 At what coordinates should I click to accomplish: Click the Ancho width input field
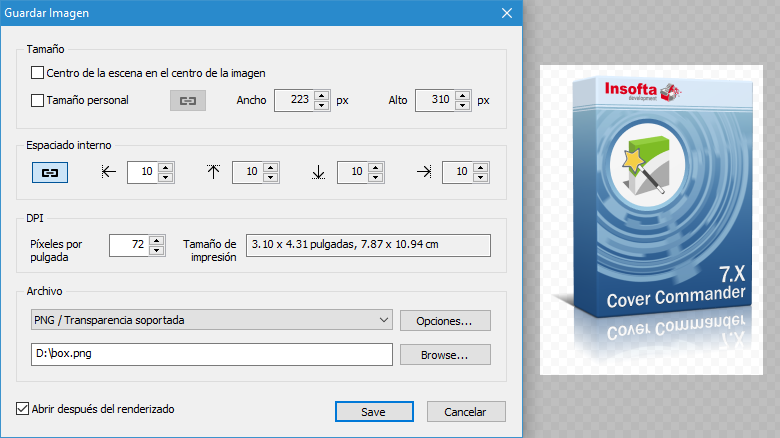click(295, 101)
